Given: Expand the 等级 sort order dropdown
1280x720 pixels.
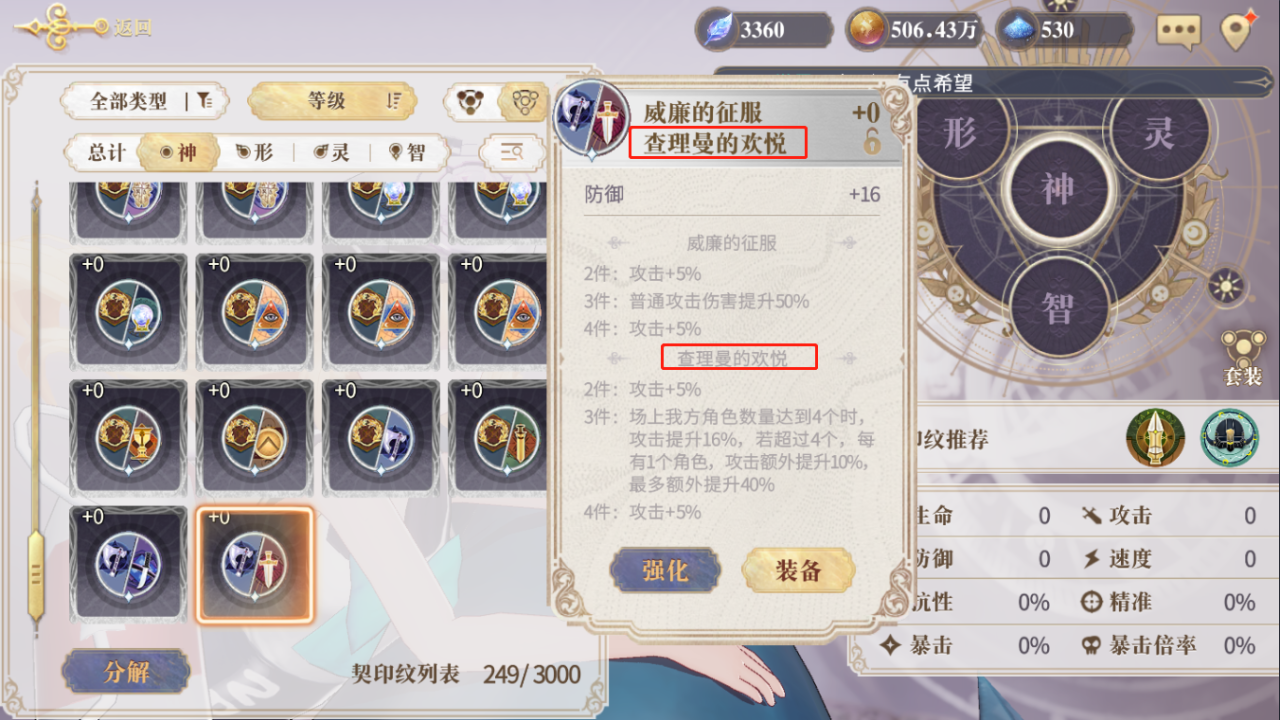Looking at the screenshot, I should click(332, 100).
